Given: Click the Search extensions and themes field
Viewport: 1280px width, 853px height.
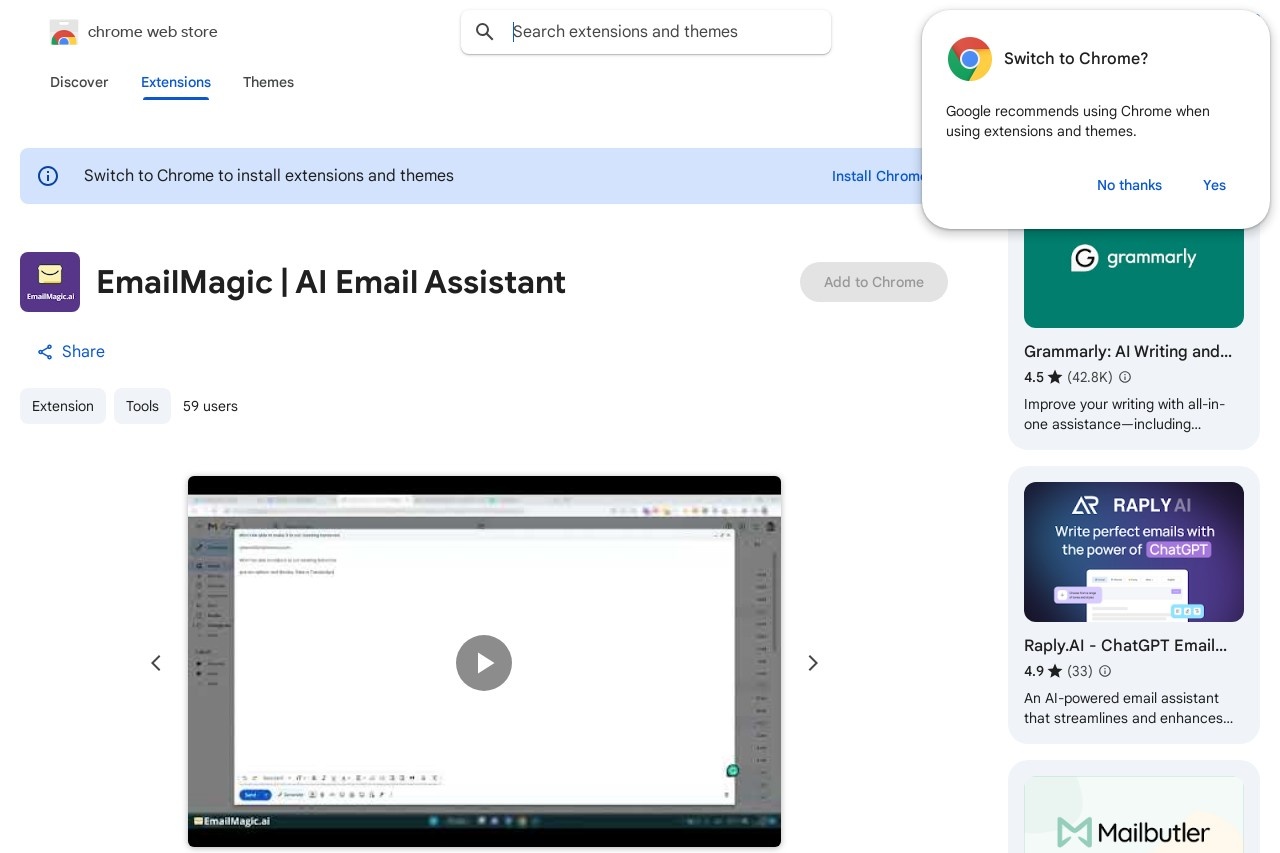Looking at the screenshot, I should 646,32.
